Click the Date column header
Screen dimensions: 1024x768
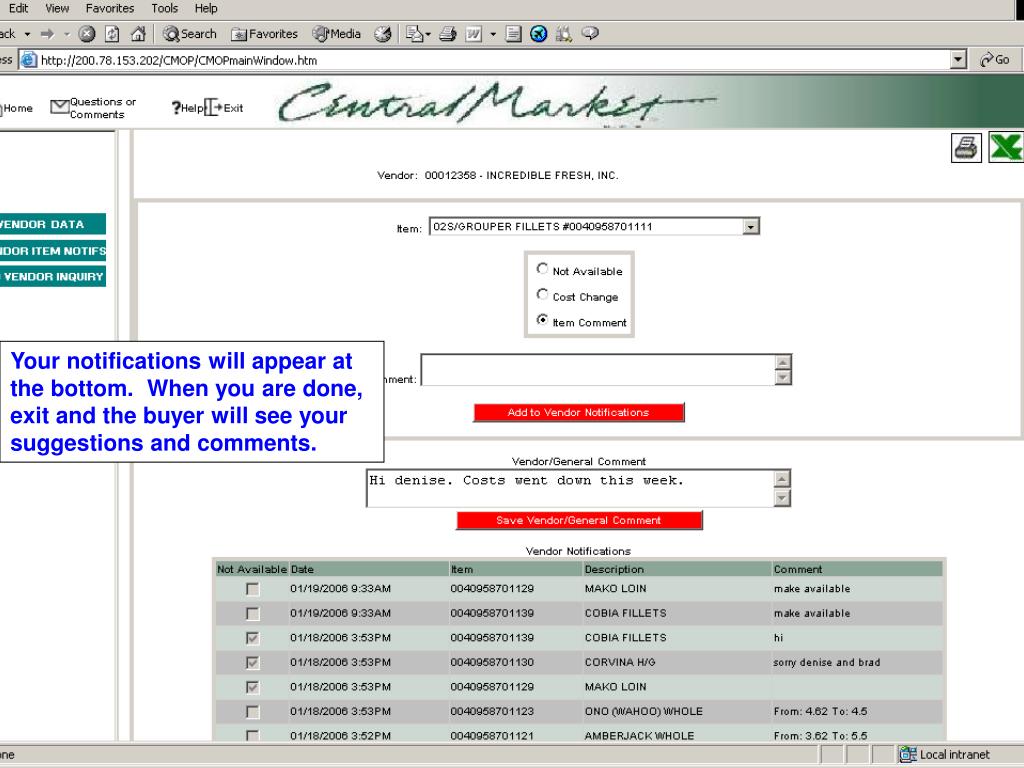302,569
